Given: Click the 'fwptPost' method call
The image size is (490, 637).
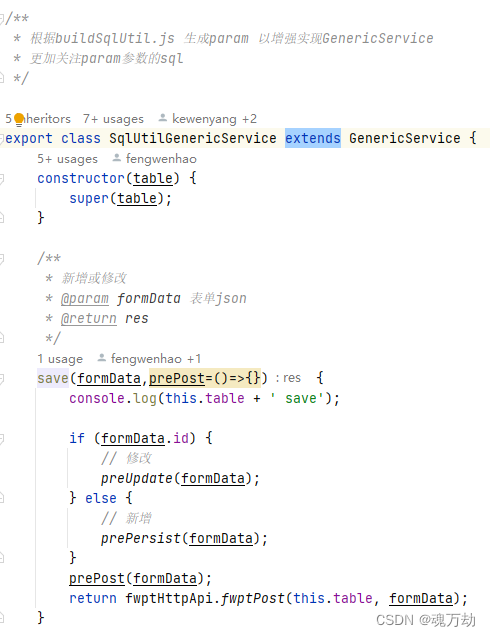Looking at the screenshot, I should (x=253, y=599).
